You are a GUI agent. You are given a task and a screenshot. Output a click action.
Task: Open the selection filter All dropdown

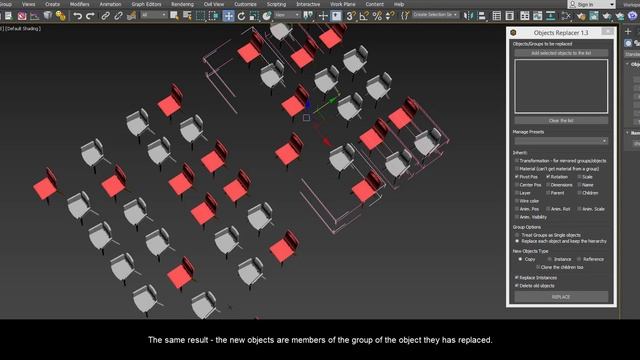click(x=154, y=15)
